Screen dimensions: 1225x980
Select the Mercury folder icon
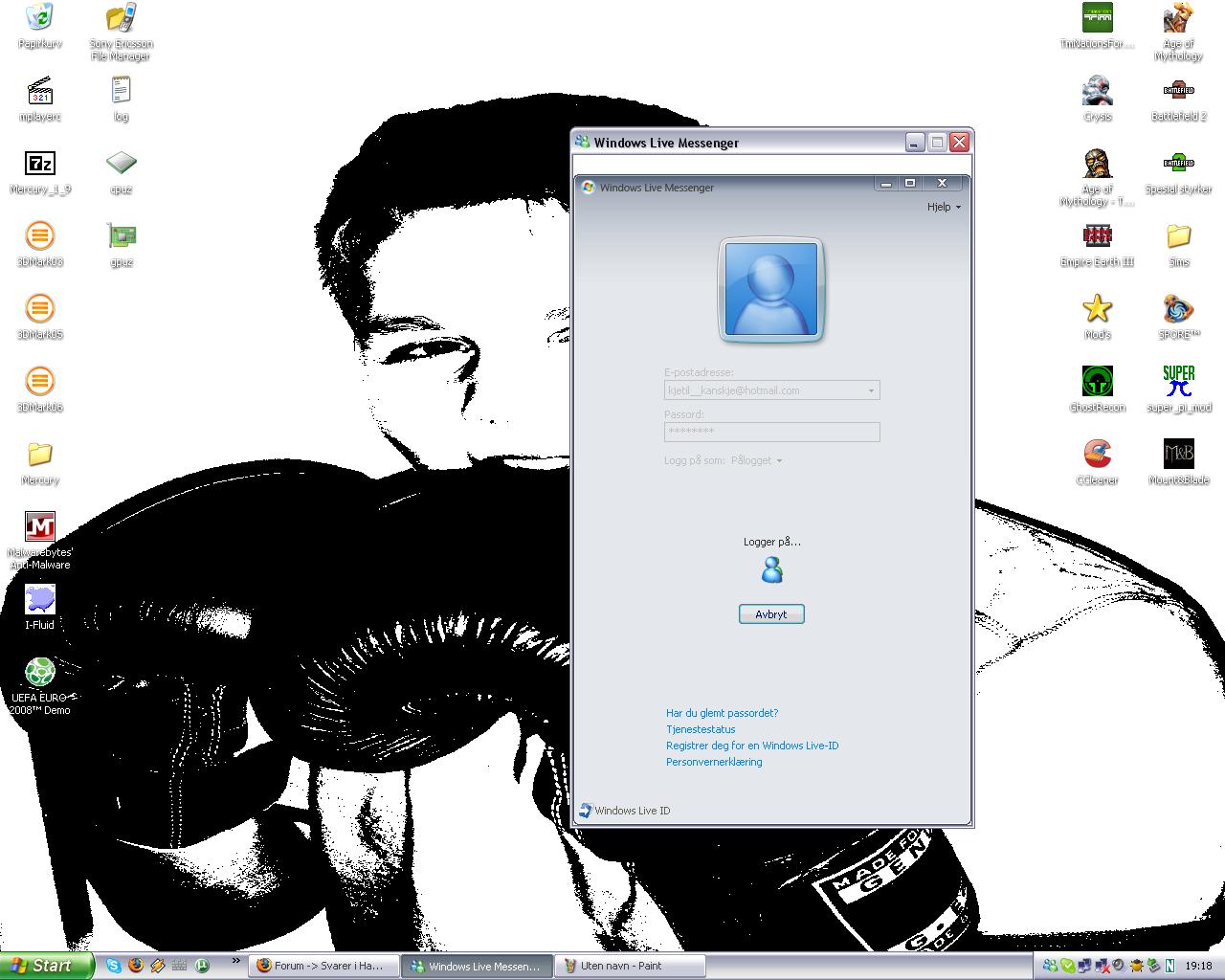(x=40, y=462)
